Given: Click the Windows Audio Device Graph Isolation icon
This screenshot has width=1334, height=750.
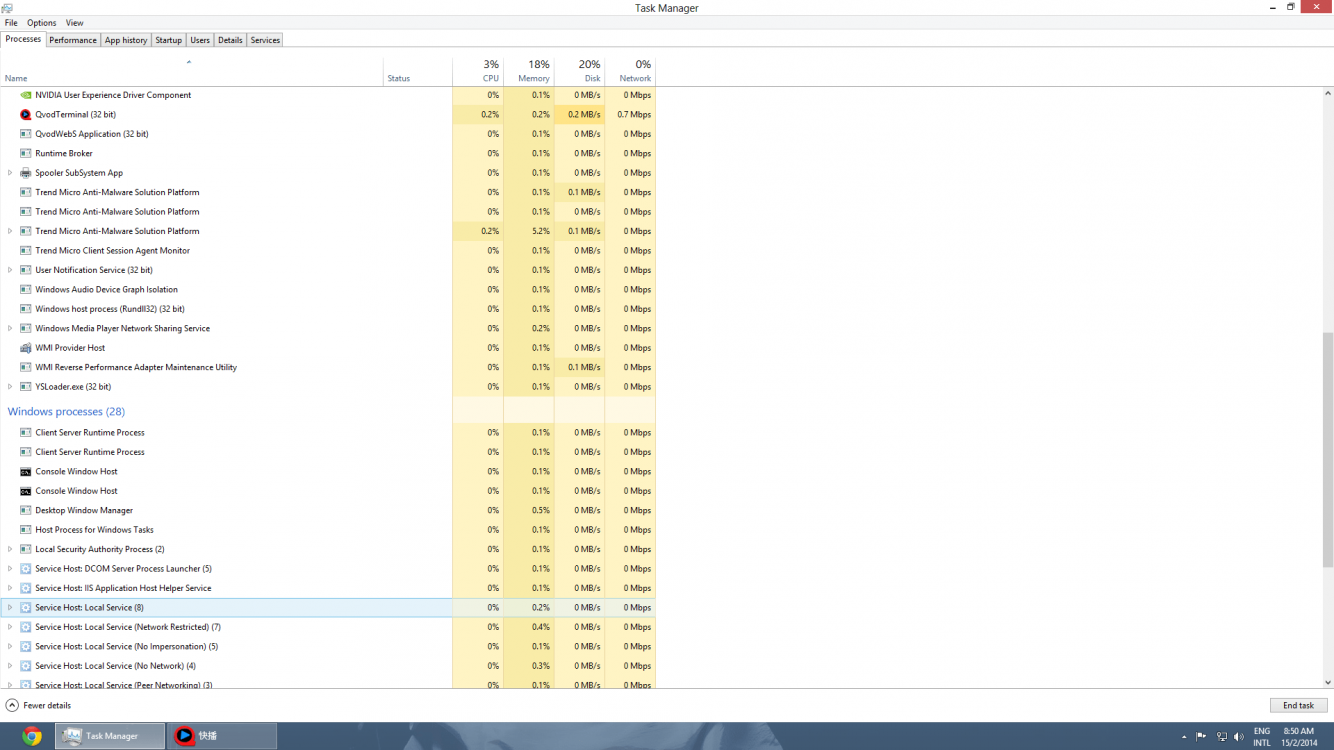Looking at the screenshot, I should 26,290.
